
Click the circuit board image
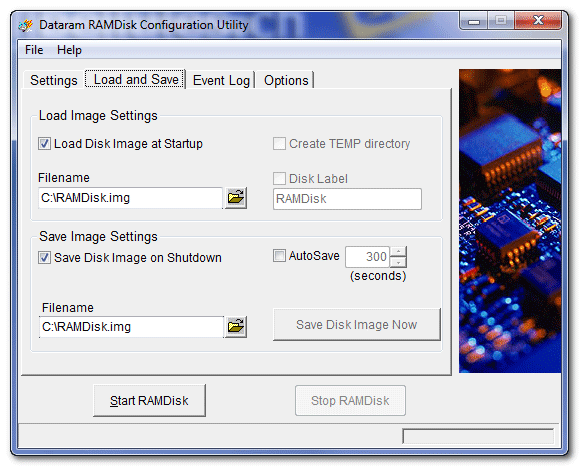510,221
